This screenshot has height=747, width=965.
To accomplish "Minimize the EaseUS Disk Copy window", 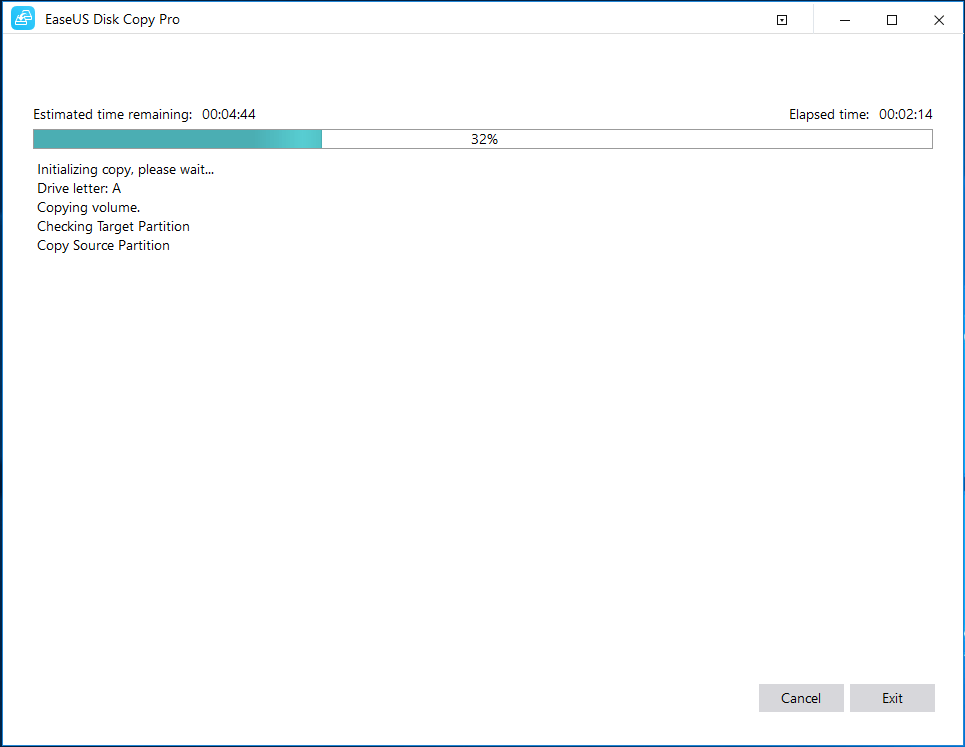I will pyautogui.click(x=845, y=20).
